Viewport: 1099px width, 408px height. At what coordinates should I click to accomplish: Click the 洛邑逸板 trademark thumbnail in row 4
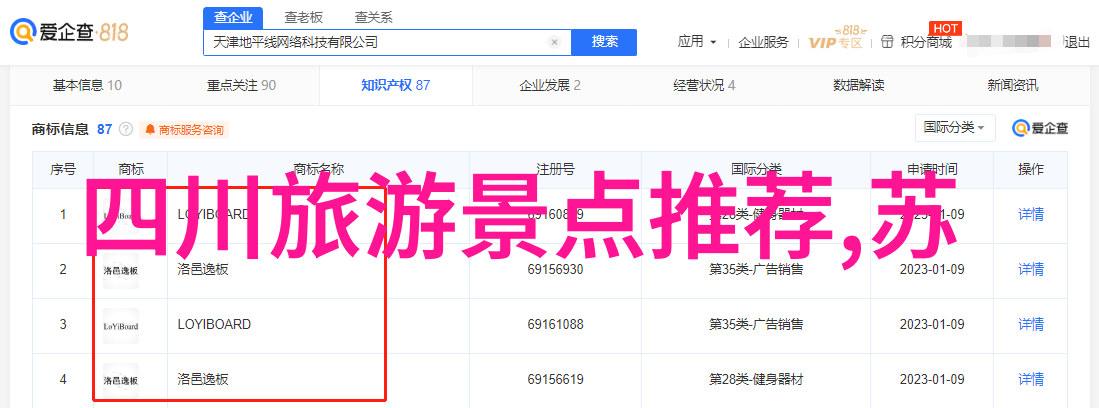point(121,381)
